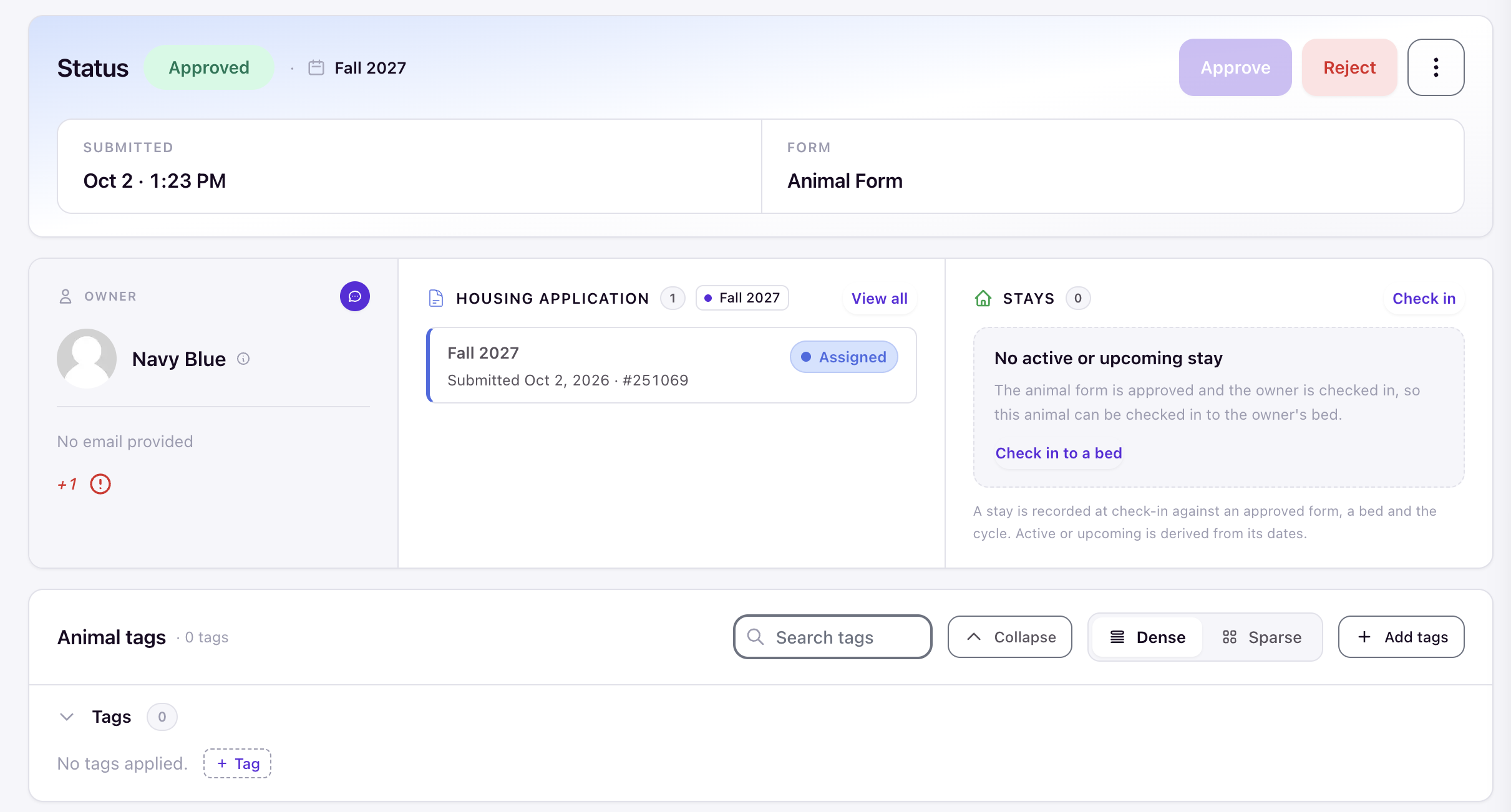Click the red +1 indicator
This screenshot has height=812, width=1511.
click(67, 484)
